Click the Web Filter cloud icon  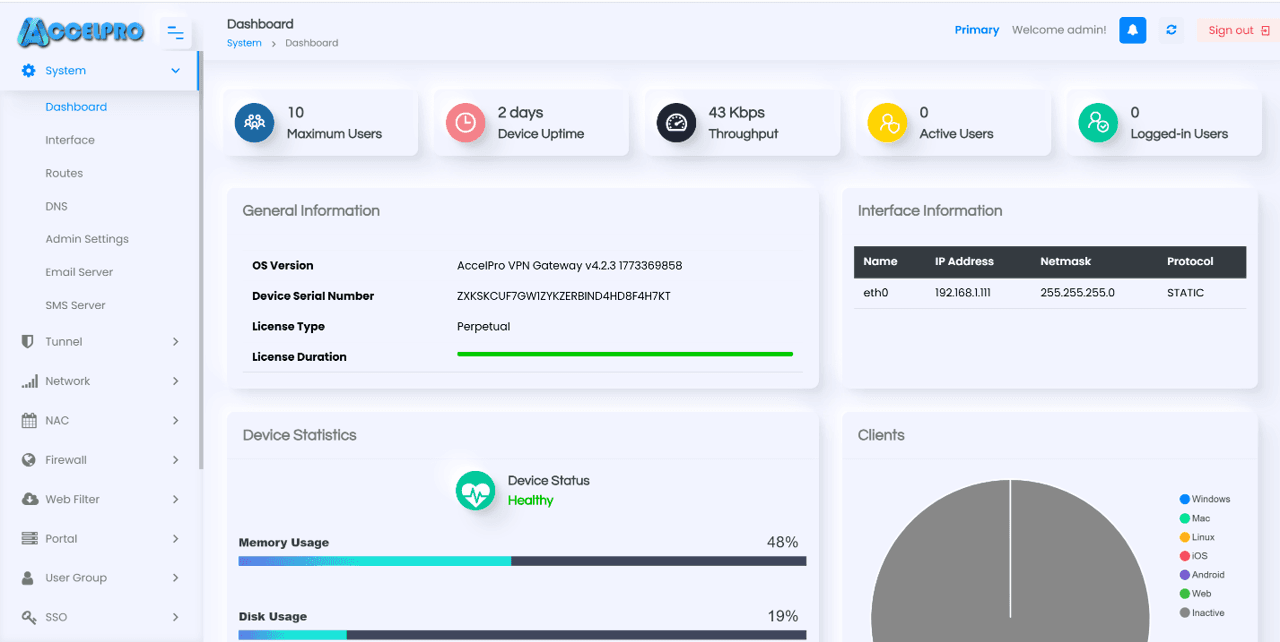(29, 499)
